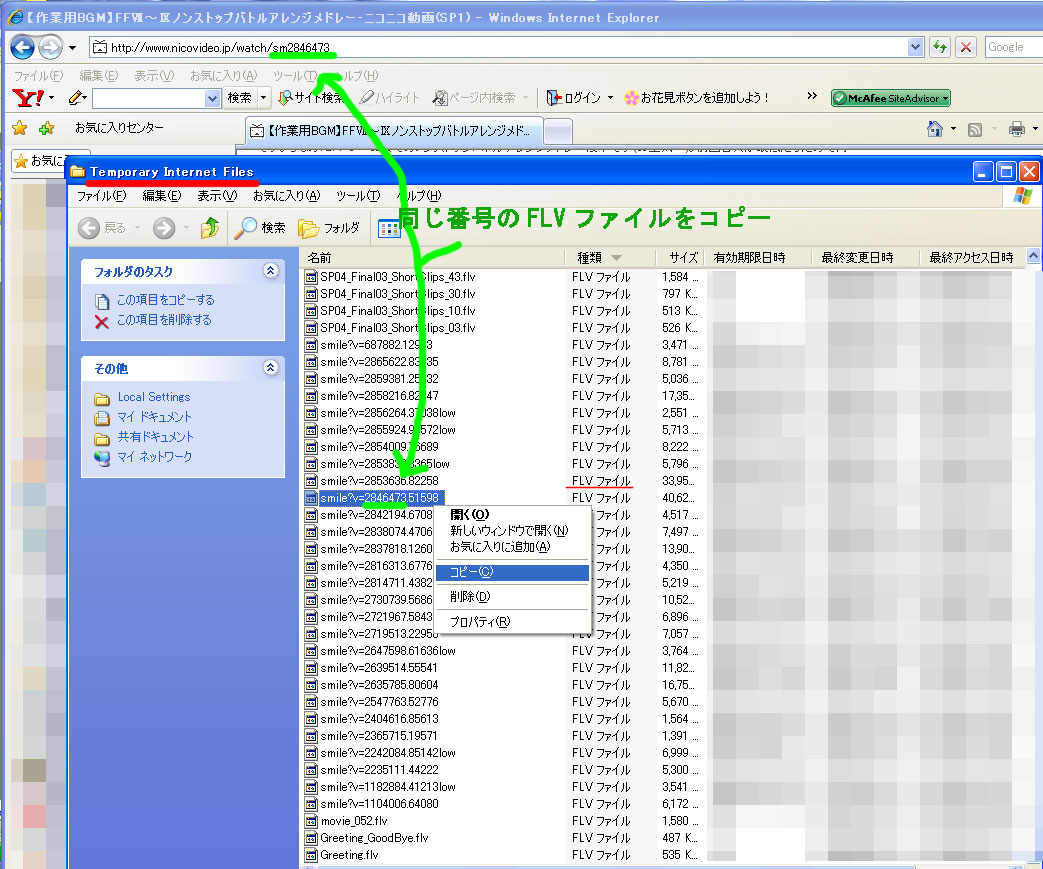1043x869 pixels.
Task: Click the IE back navigation arrow
Action: pos(23,47)
